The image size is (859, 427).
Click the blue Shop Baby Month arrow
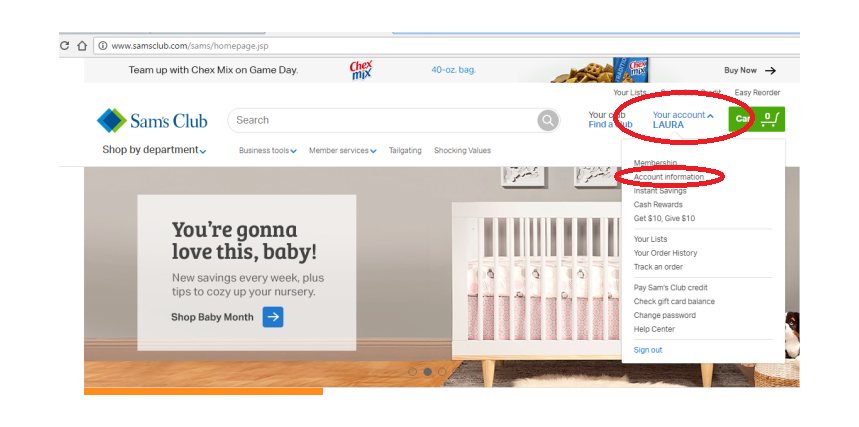[273, 317]
